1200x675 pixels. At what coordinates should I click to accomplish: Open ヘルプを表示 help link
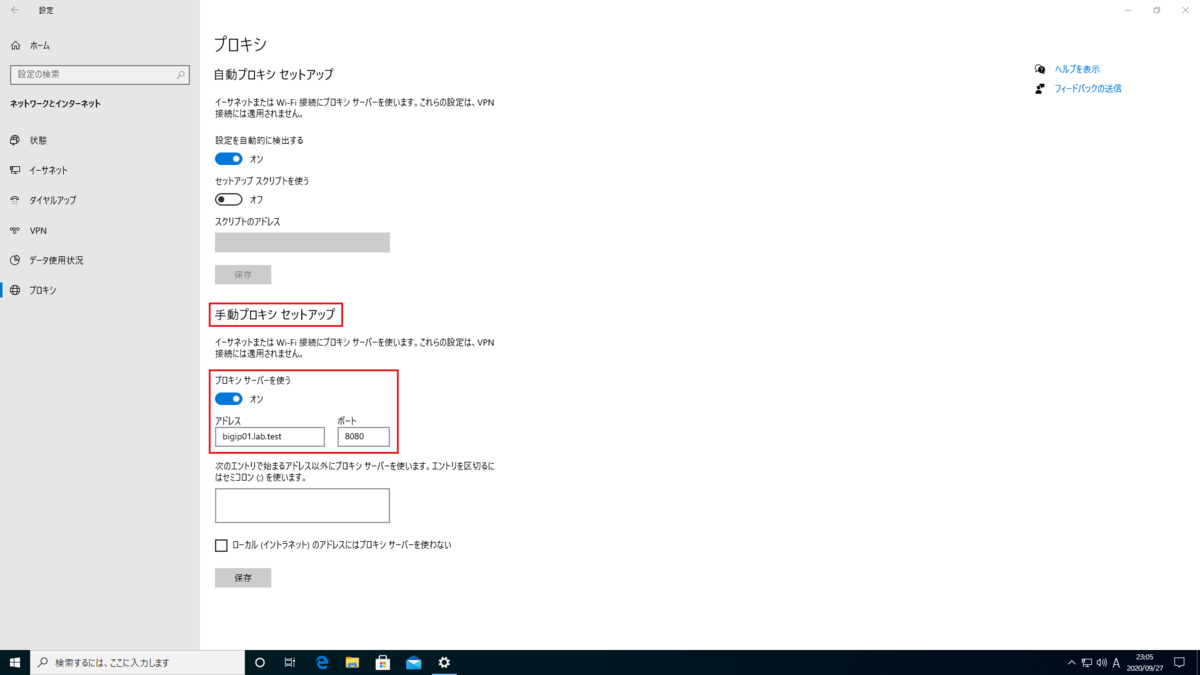click(x=1079, y=69)
